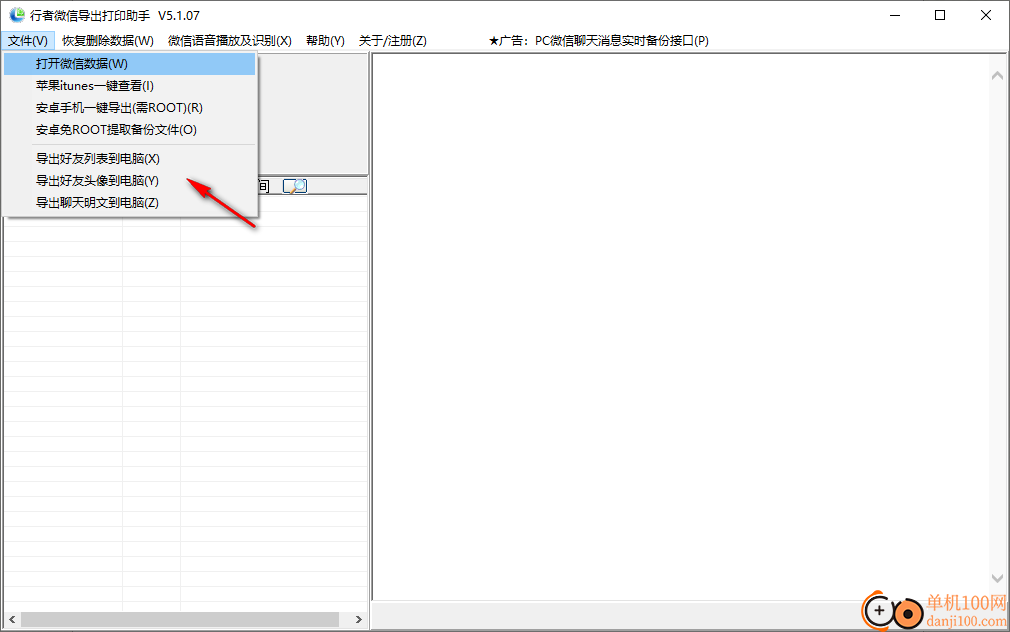The height and width of the screenshot is (632, 1010).
Task: Choose 苹果itunes一键查看(I)
Action: [x=129, y=86]
